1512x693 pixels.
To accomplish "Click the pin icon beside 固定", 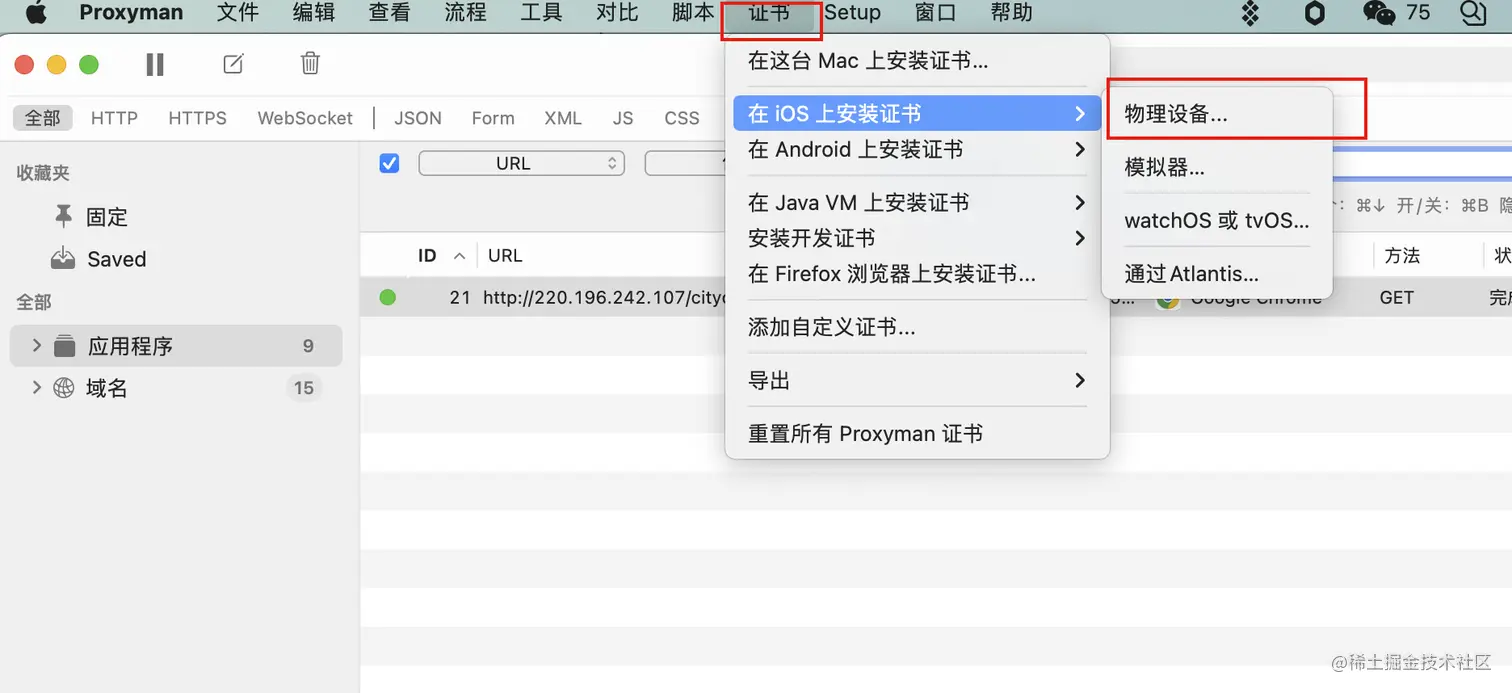I will 63,216.
